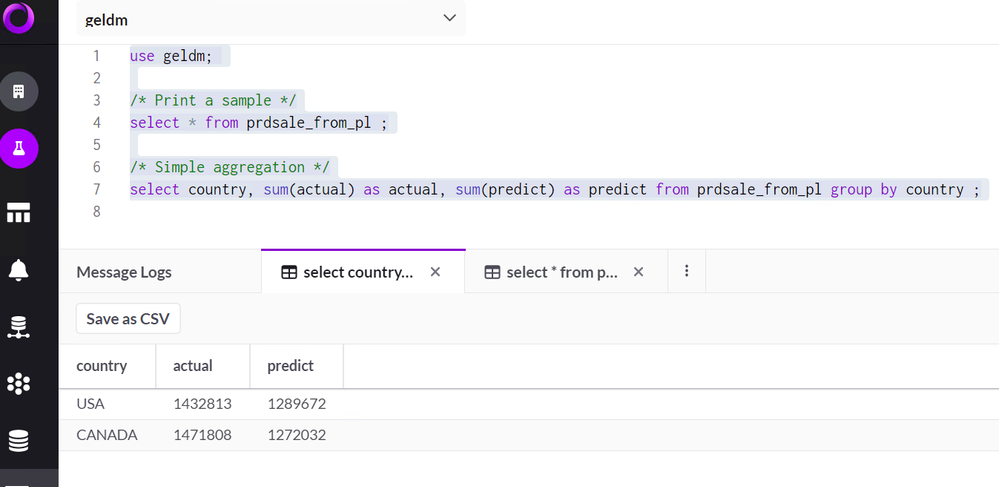Click the database stack sidebar icon
Image resolution: width=999 pixels, height=487 pixels.
coord(19,440)
